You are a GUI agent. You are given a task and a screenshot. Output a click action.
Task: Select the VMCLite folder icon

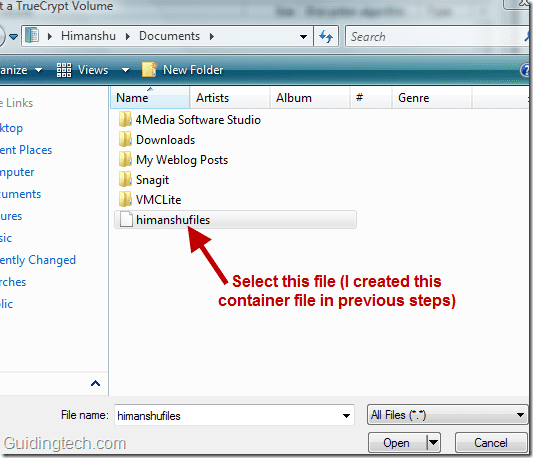(125, 199)
